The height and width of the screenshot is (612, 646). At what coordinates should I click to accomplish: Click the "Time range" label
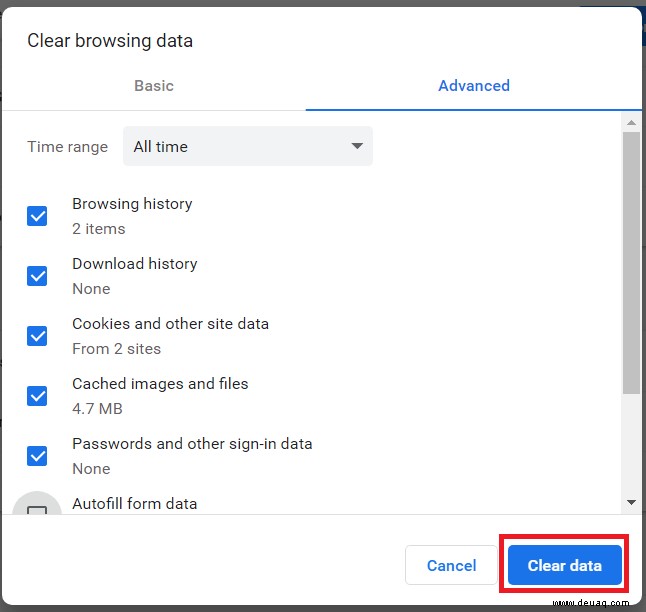click(x=68, y=147)
